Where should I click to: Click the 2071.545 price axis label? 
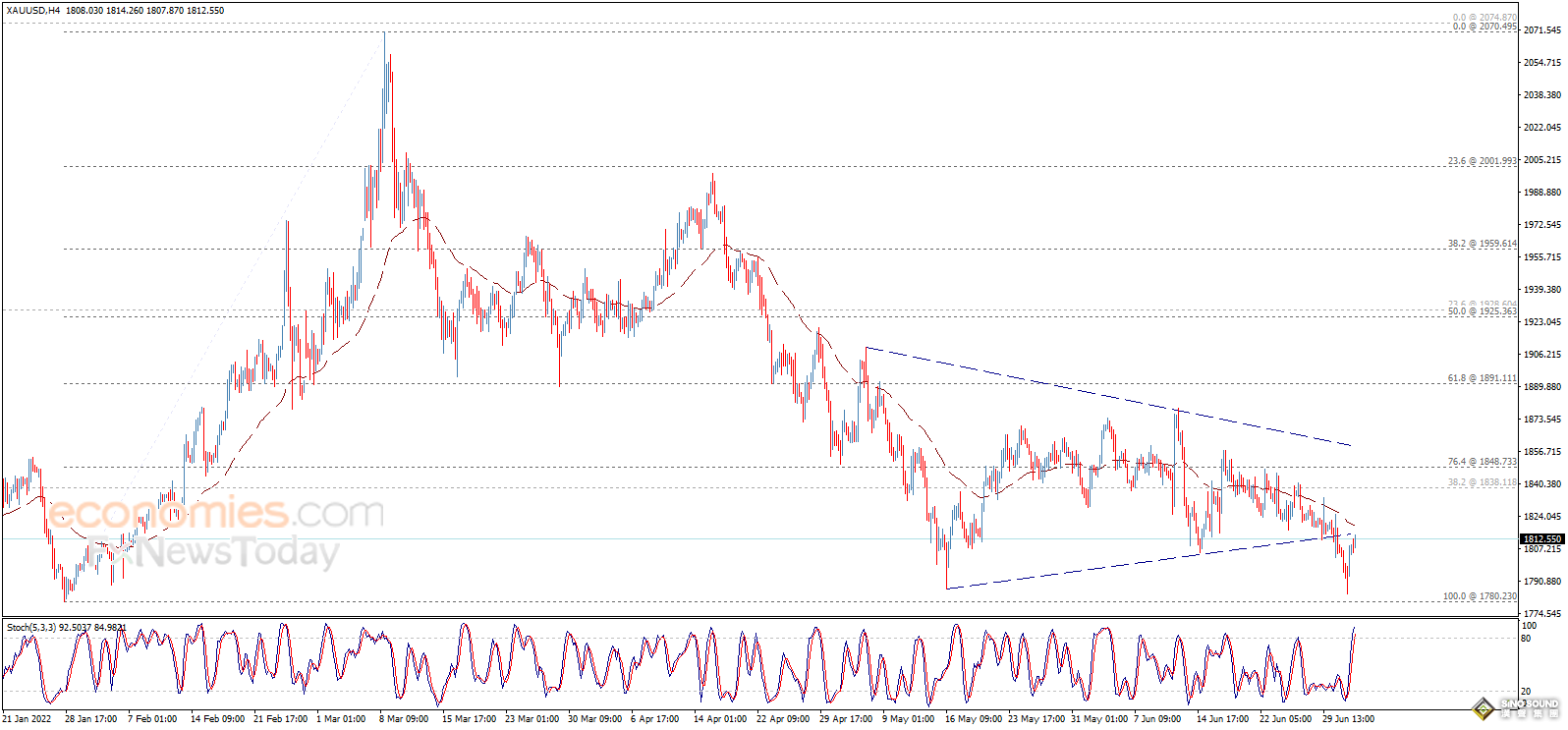[x=1541, y=30]
